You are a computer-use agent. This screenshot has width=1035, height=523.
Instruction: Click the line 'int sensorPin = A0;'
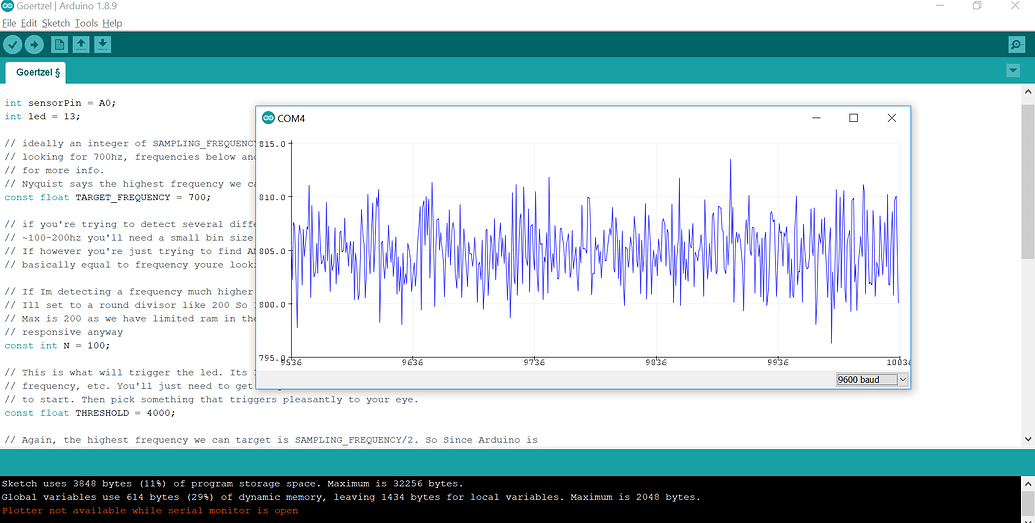pos(60,103)
